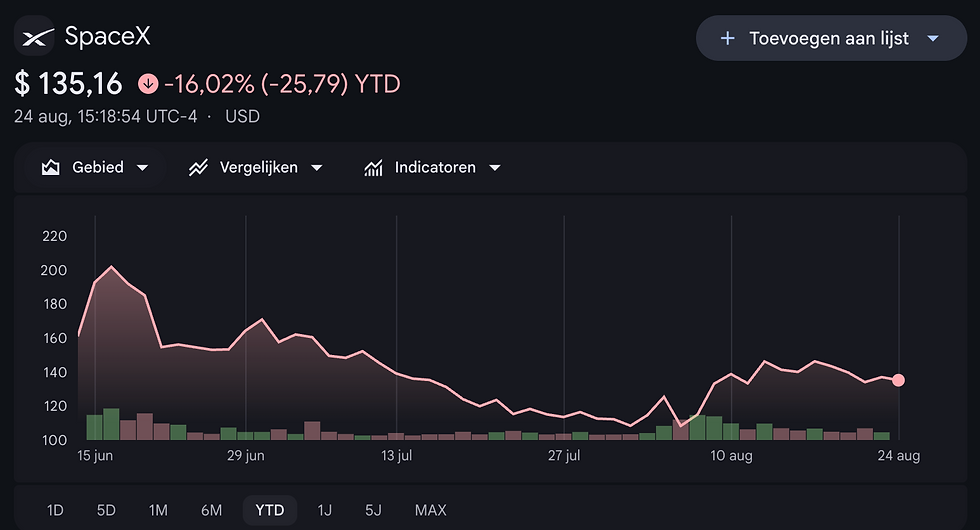
Task: Click the 220 y-axis value label
Action: (54, 236)
